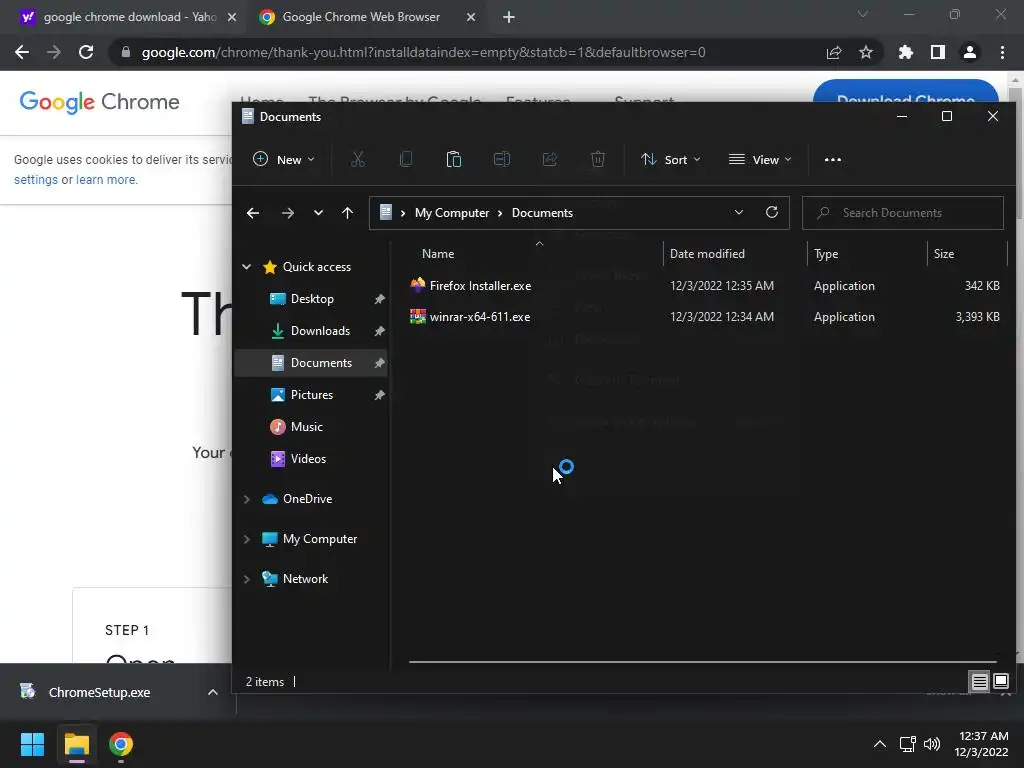Toggle Chrome side panel icon
The width and height of the screenshot is (1024, 768).
pos(938,52)
